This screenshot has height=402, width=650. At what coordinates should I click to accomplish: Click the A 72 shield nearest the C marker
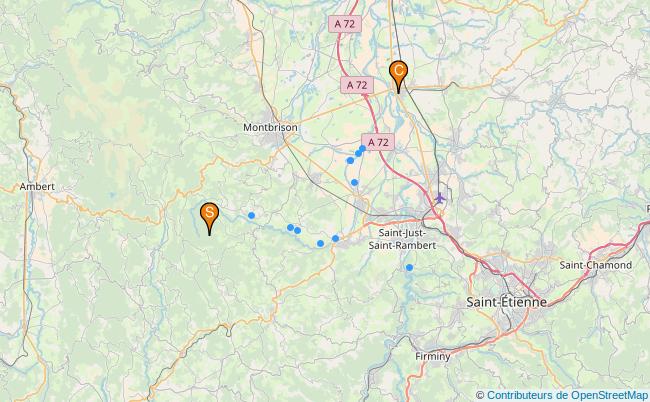357,85
